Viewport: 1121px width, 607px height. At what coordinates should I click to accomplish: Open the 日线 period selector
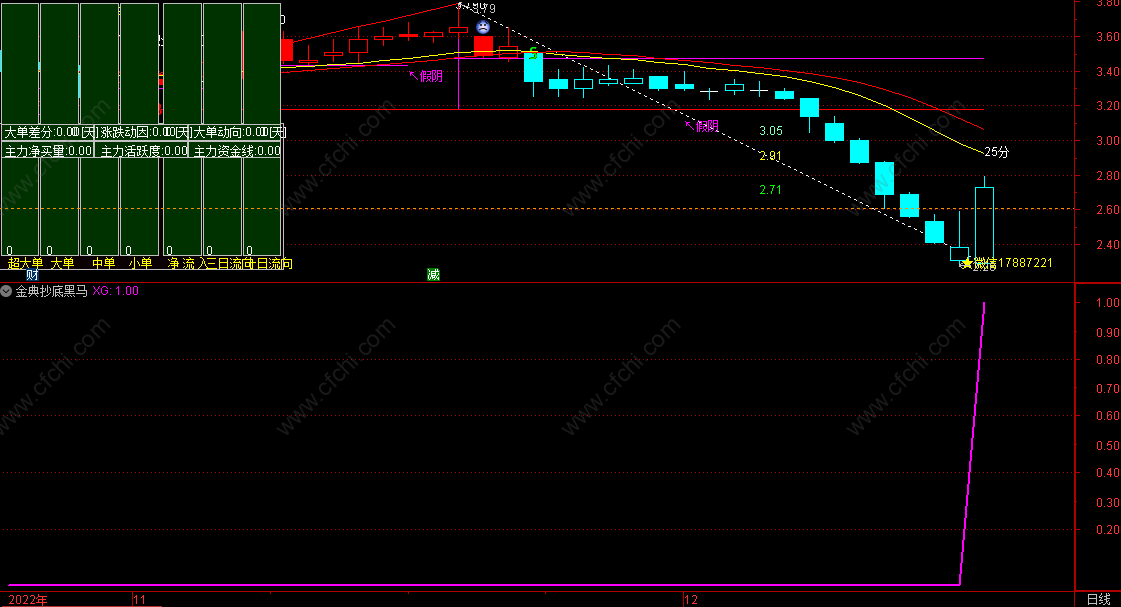coord(1098,599)
